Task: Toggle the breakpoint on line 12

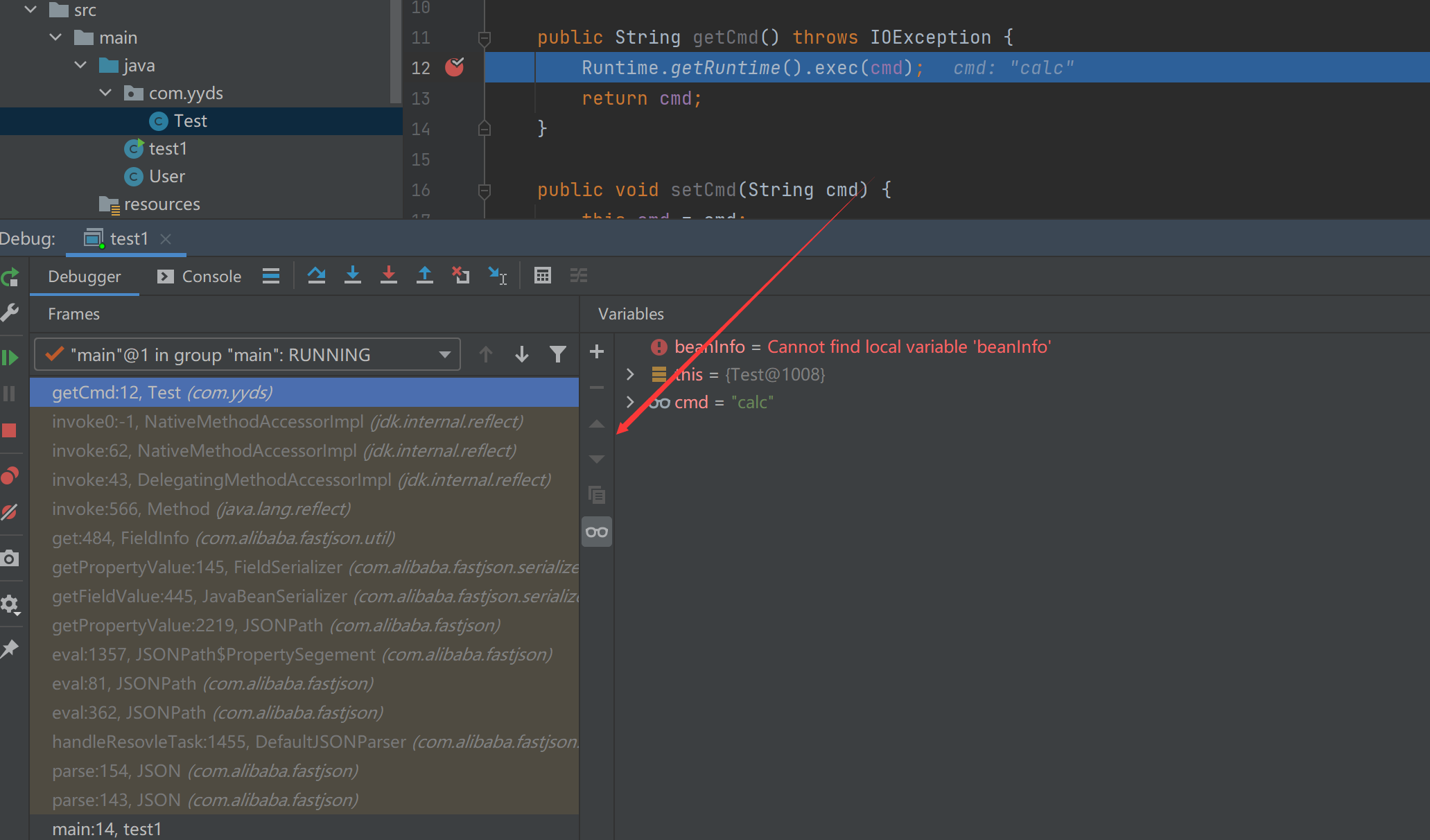Action: click(x=455, y=67)
